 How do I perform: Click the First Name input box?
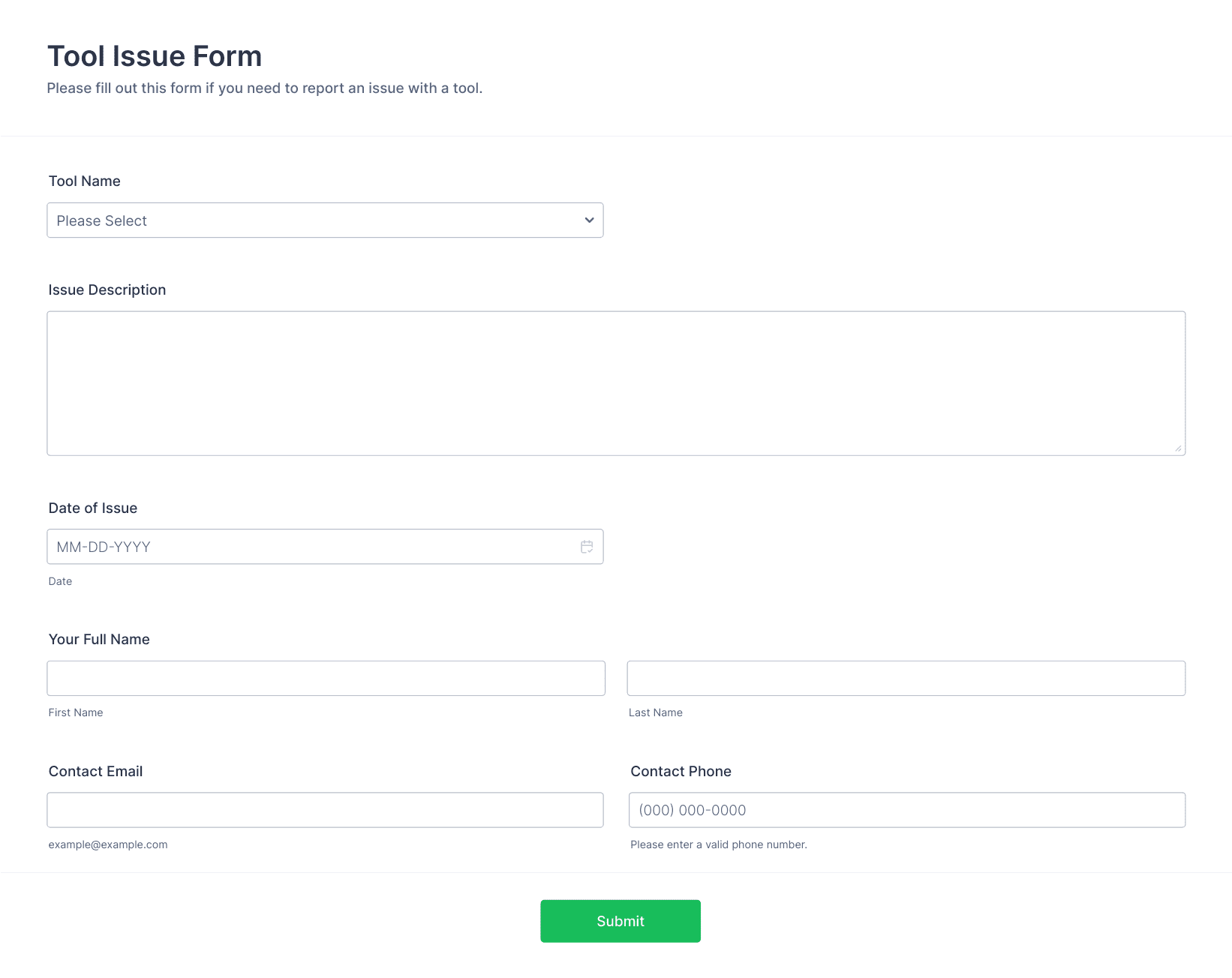click(326, 678)
